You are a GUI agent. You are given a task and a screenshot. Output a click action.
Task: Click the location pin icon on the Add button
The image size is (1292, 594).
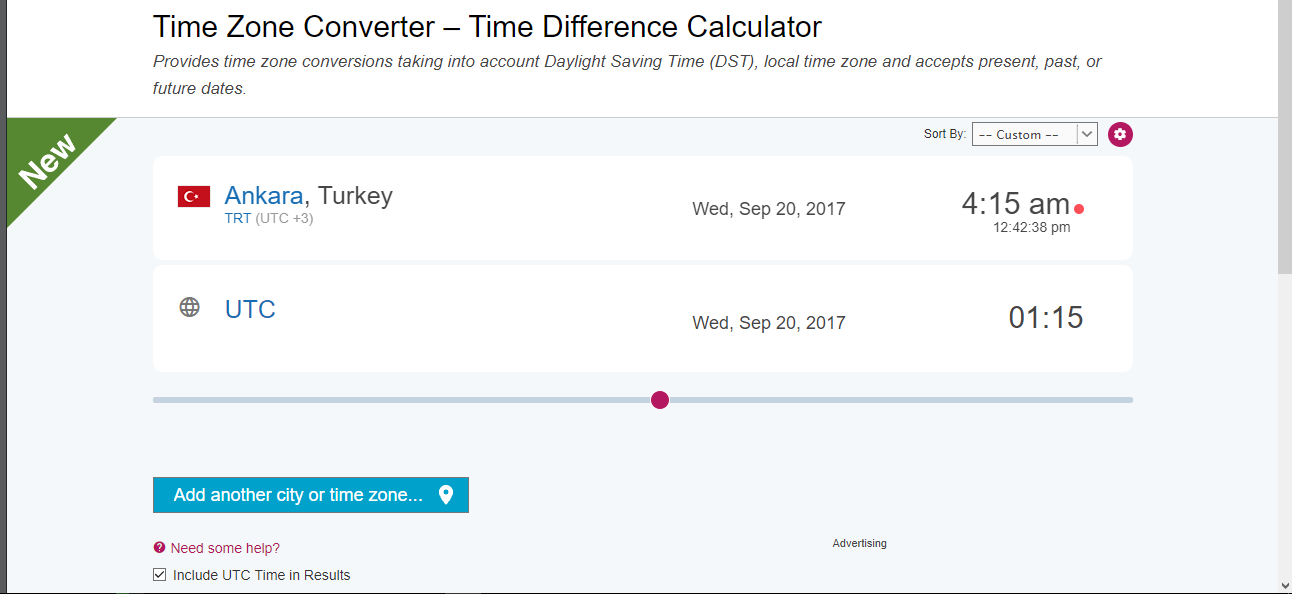[446, 495]
